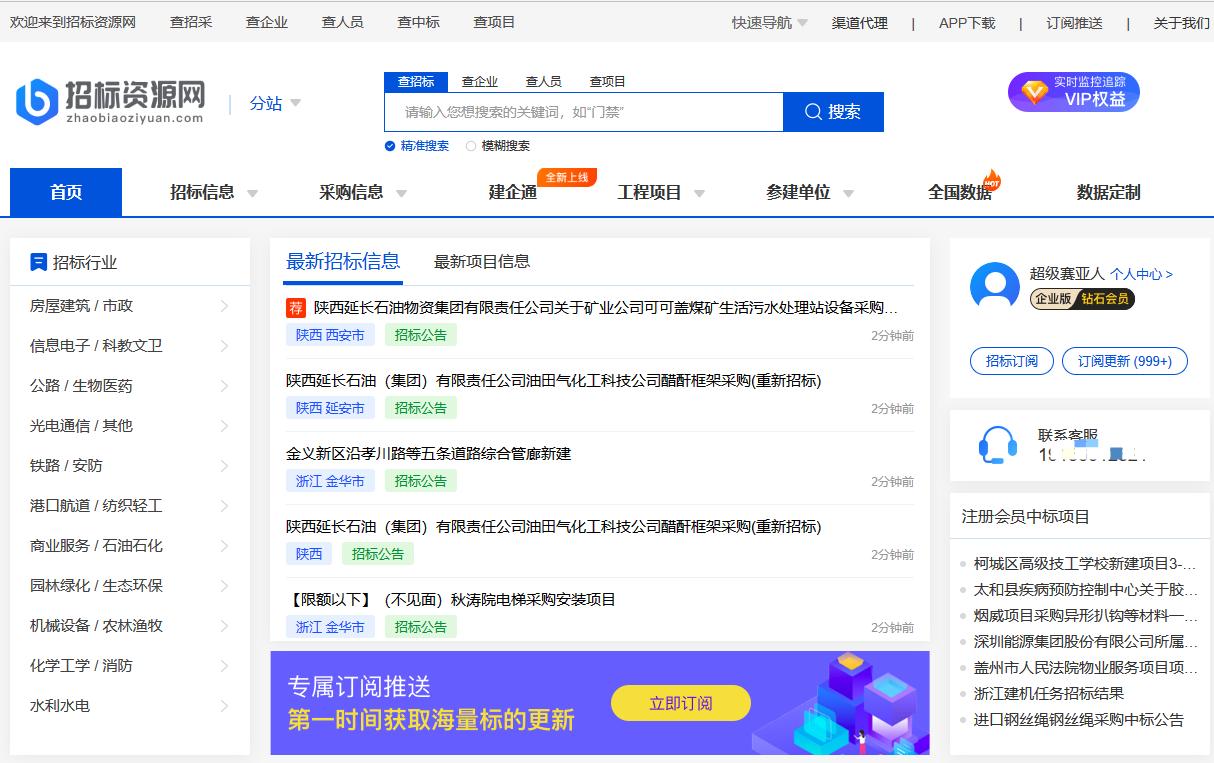
Task: Click the 招标行业 bookmark icon
Action: (39, 261)
